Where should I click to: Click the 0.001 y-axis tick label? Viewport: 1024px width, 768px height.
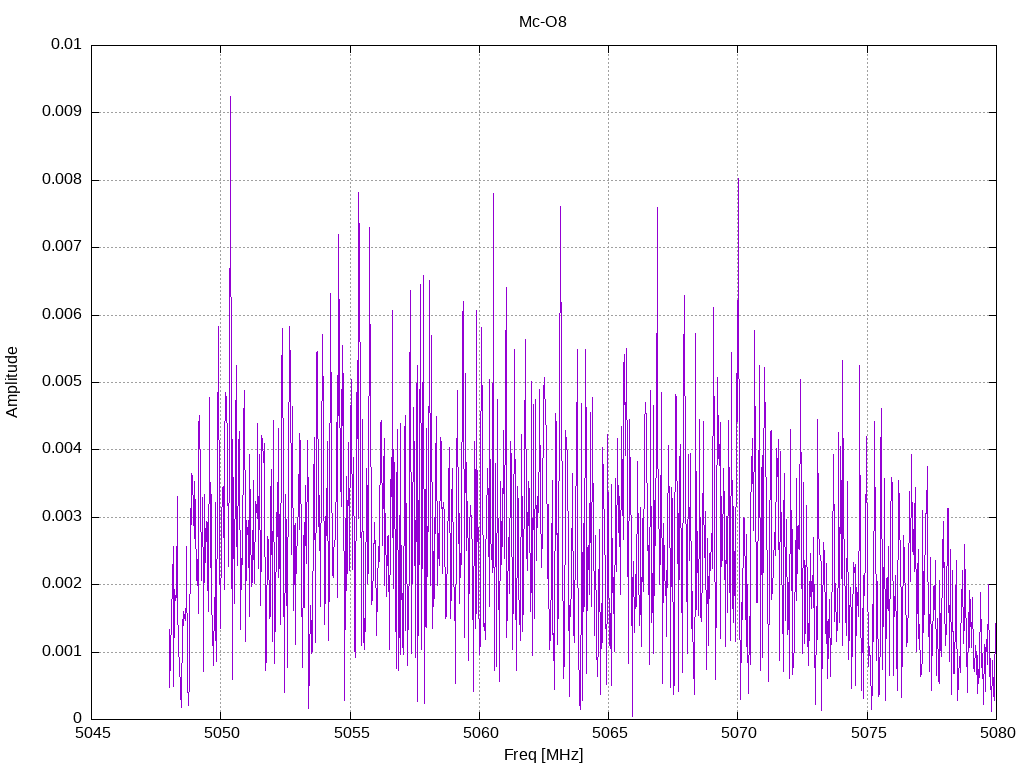click(x=62, y=652)
